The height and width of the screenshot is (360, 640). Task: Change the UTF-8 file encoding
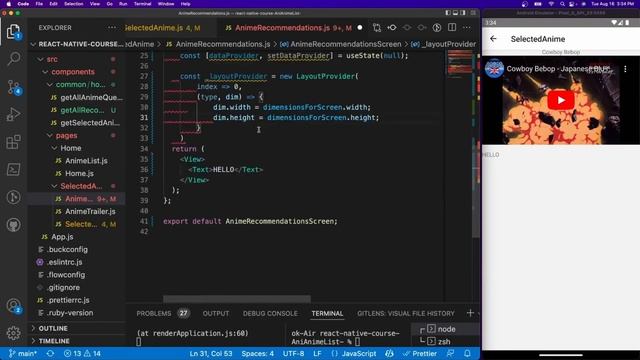click(x=293, y=353)
